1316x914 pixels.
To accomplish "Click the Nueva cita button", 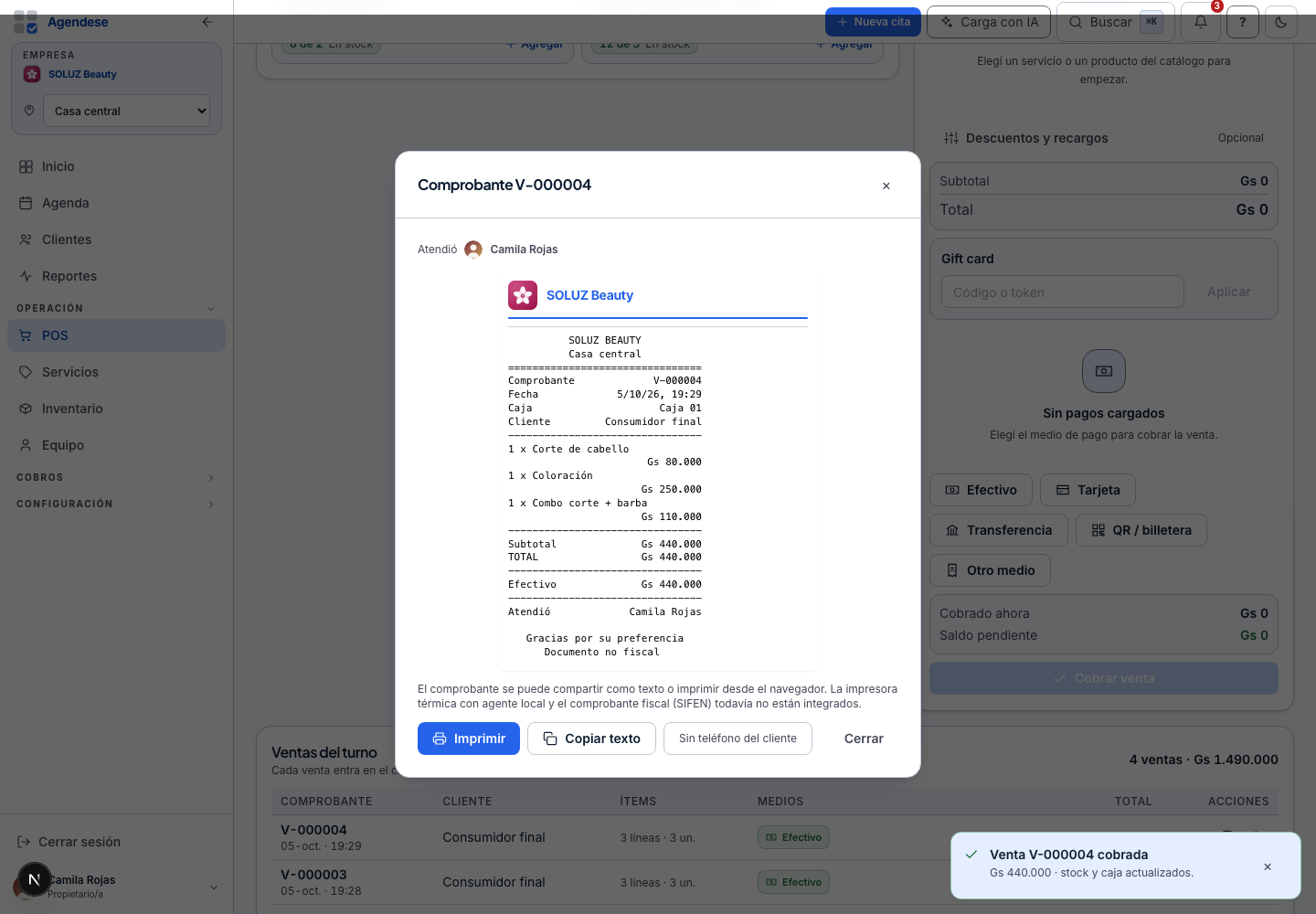I will point(873,22).
